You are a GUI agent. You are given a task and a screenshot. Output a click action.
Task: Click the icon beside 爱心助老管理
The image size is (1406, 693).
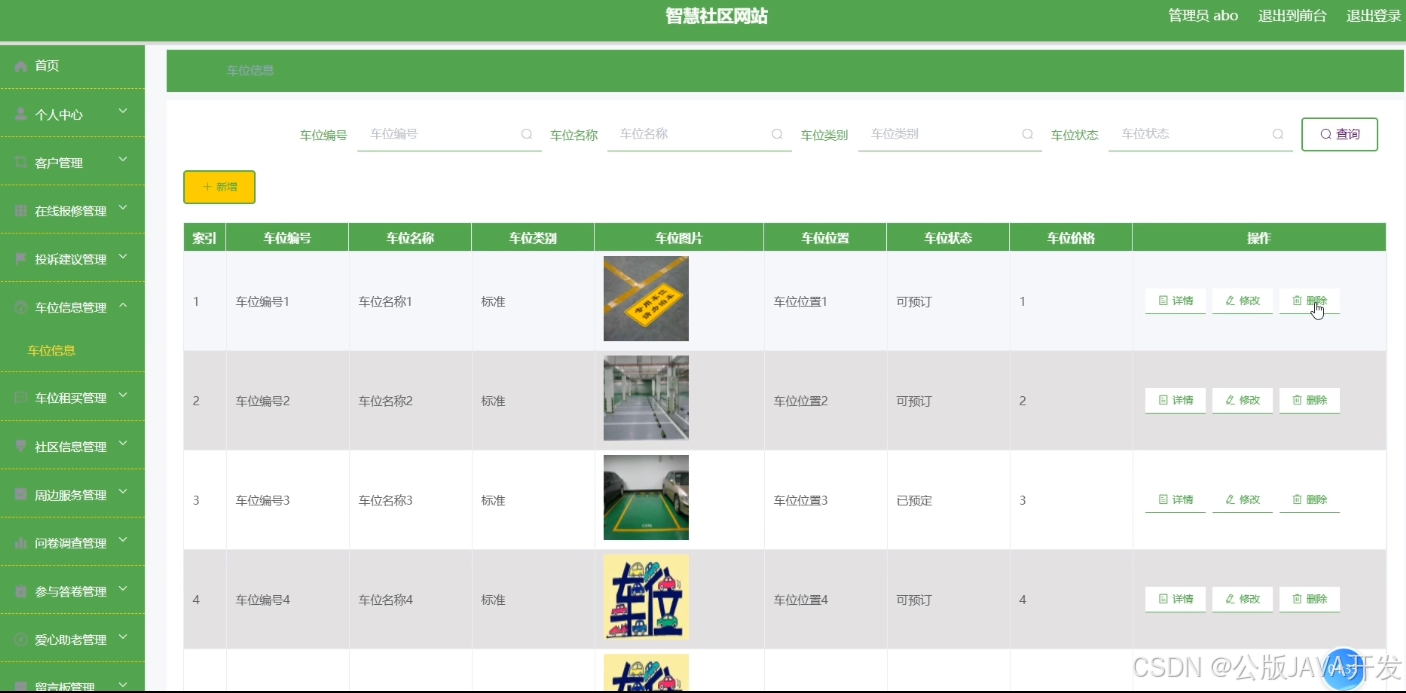(21, 639)
